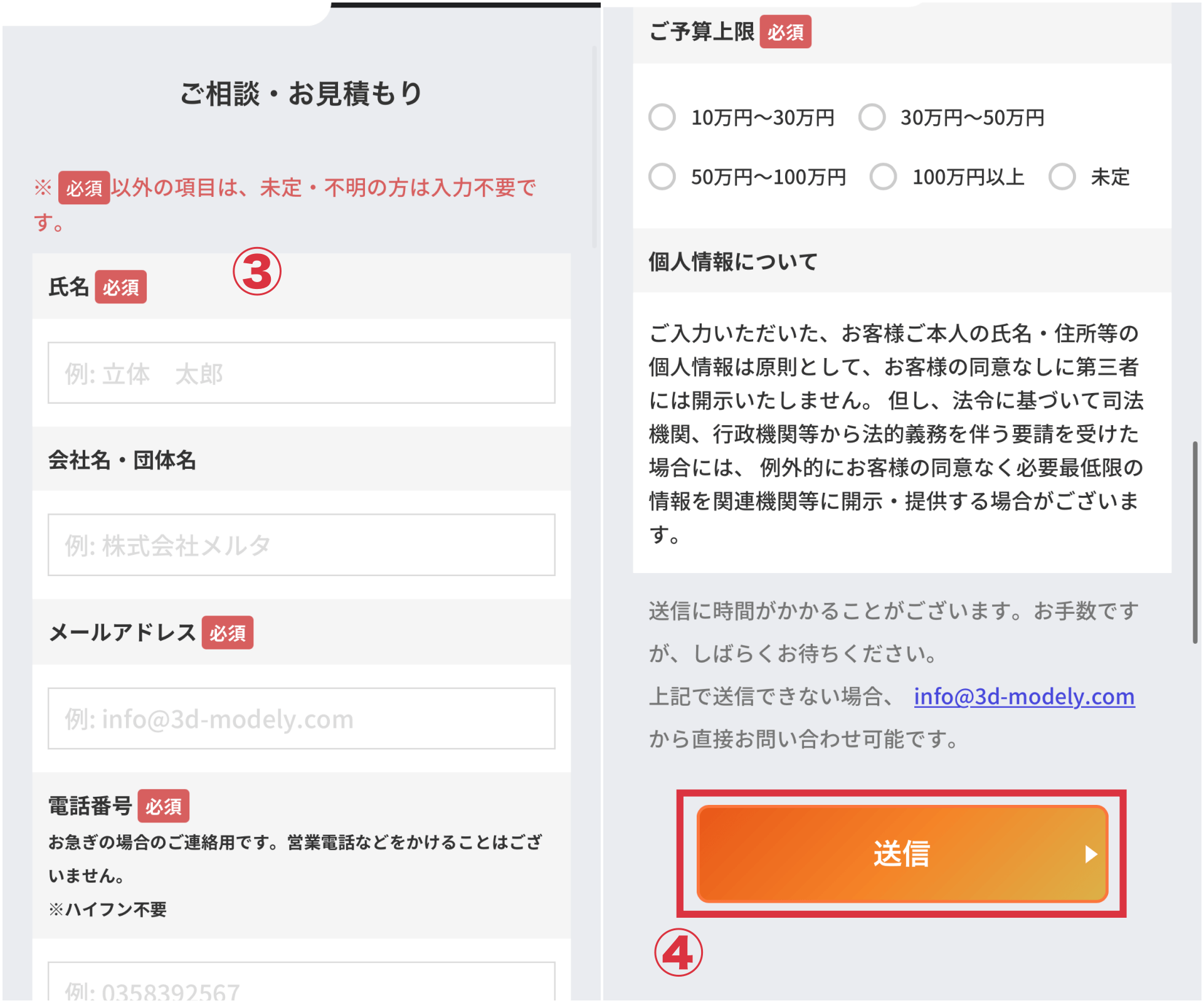Click the arrow icon inside the send button

point(1092,854)
